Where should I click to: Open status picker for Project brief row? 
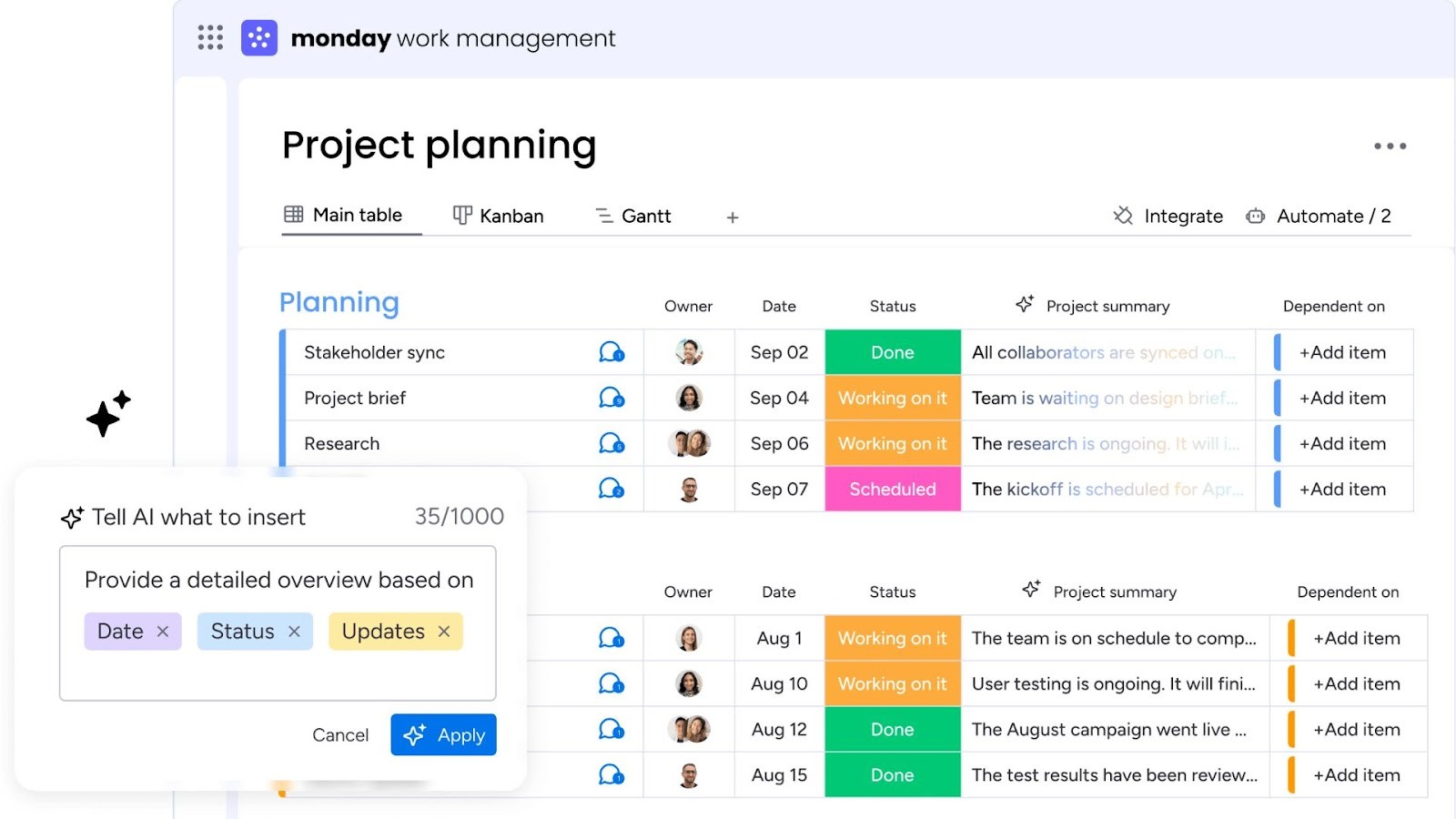point(892,398)
